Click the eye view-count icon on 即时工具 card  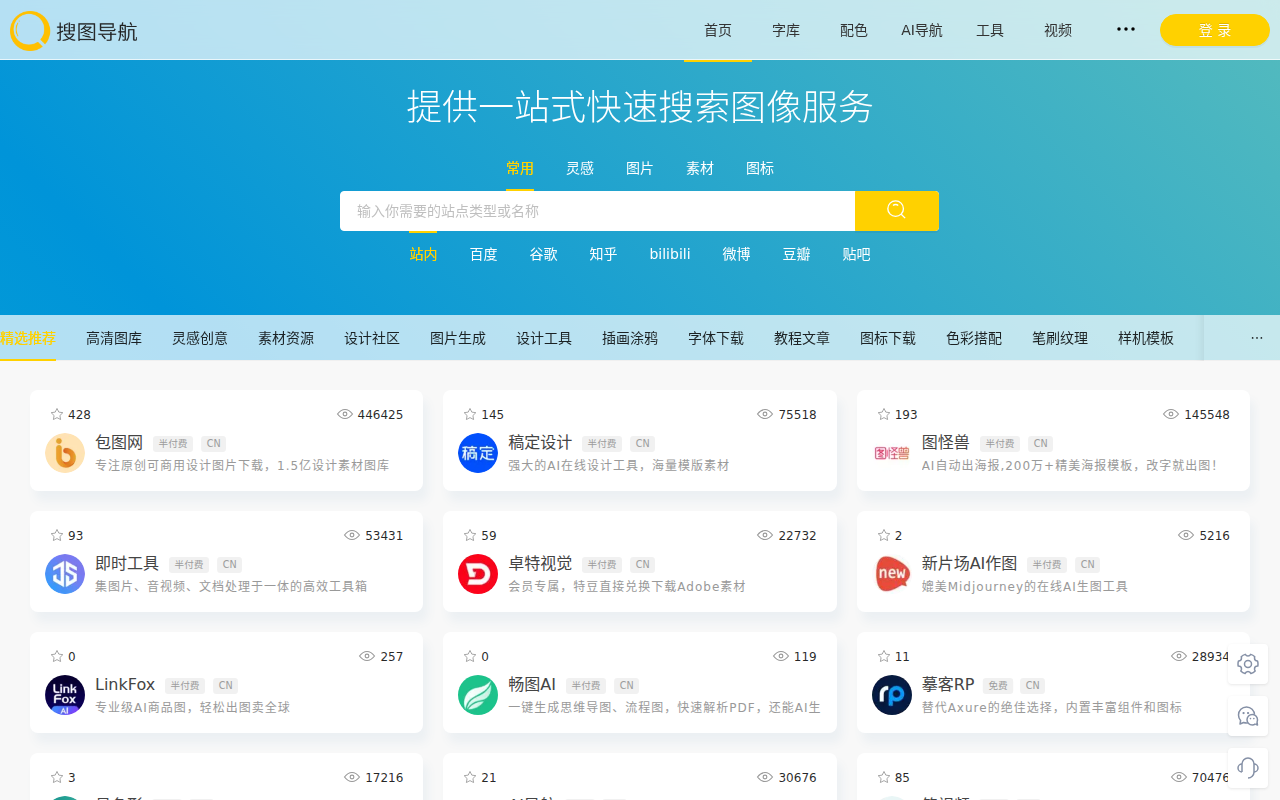[x=352, y=535]
